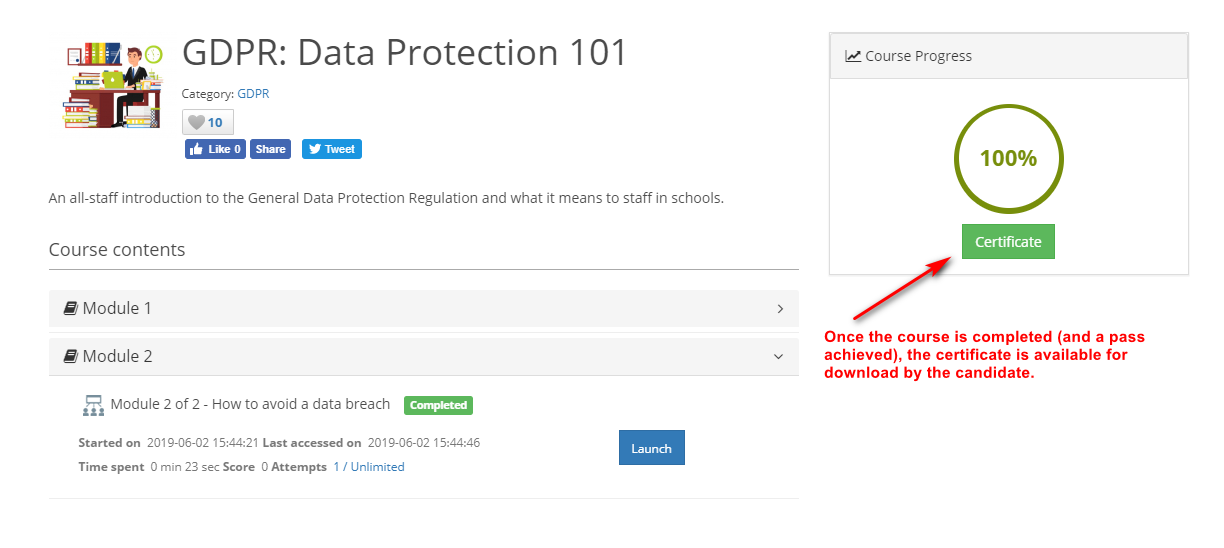Click the book icon beside Module 1

click(x=71, y=308)
